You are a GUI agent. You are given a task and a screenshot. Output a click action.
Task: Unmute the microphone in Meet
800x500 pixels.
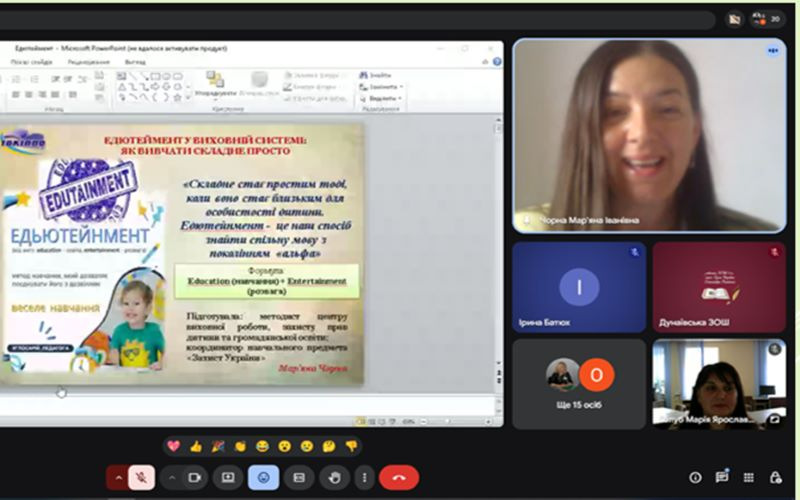pyautogui.click(x=142, y=478)
